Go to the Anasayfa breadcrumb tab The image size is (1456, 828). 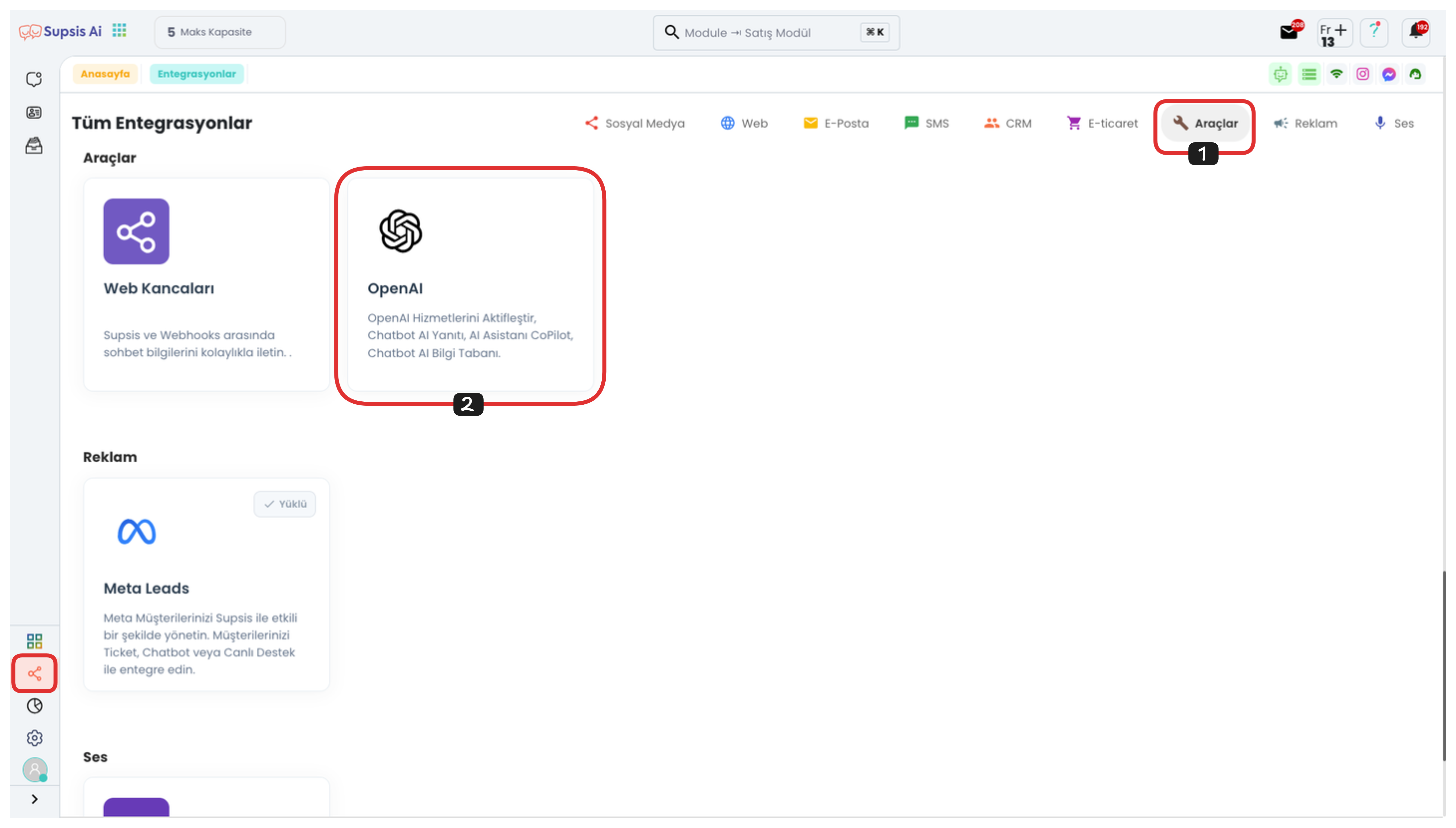coord(105,74)
